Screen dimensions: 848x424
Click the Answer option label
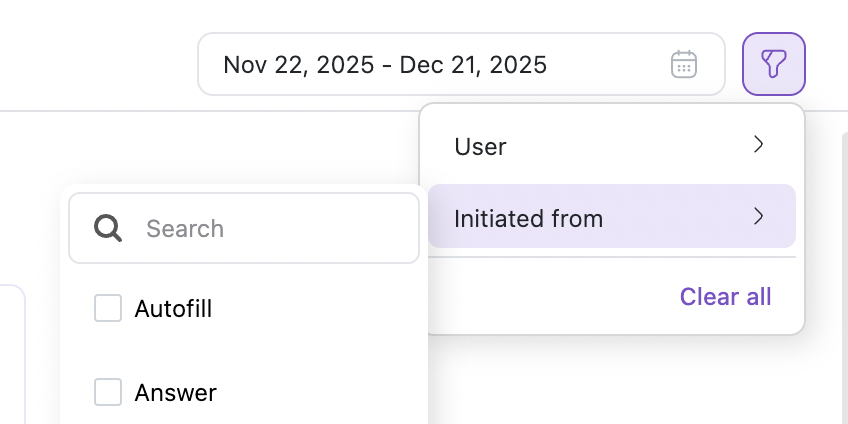click(175, 393)
